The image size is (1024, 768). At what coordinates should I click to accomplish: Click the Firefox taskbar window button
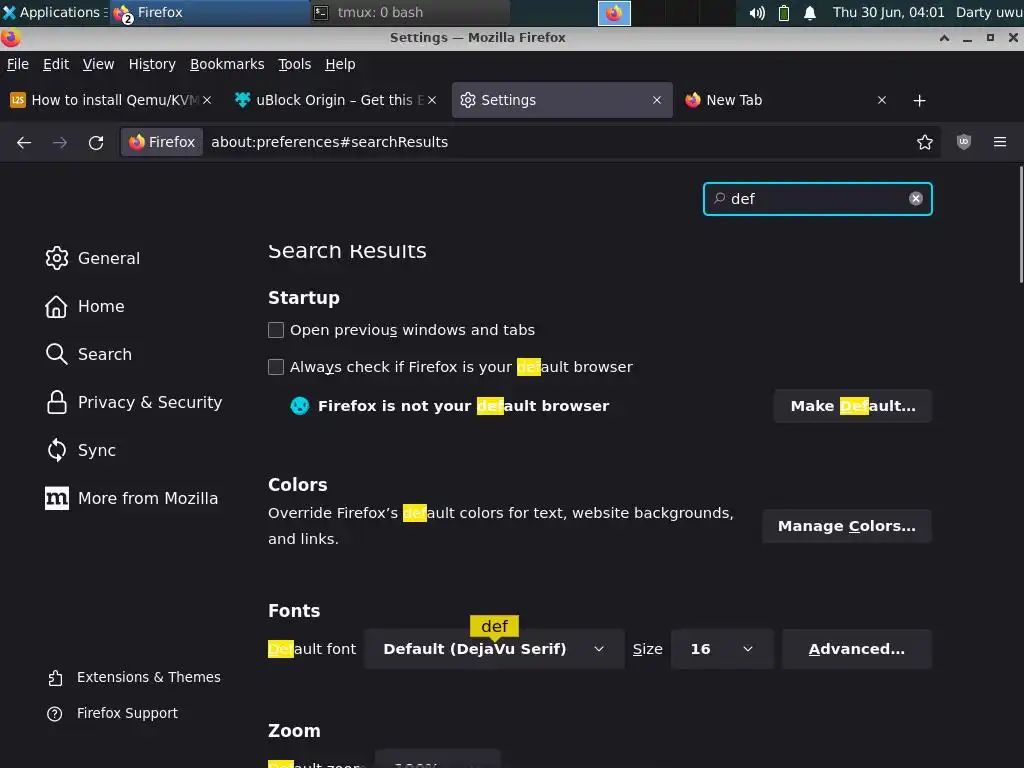tap(209, 12)
